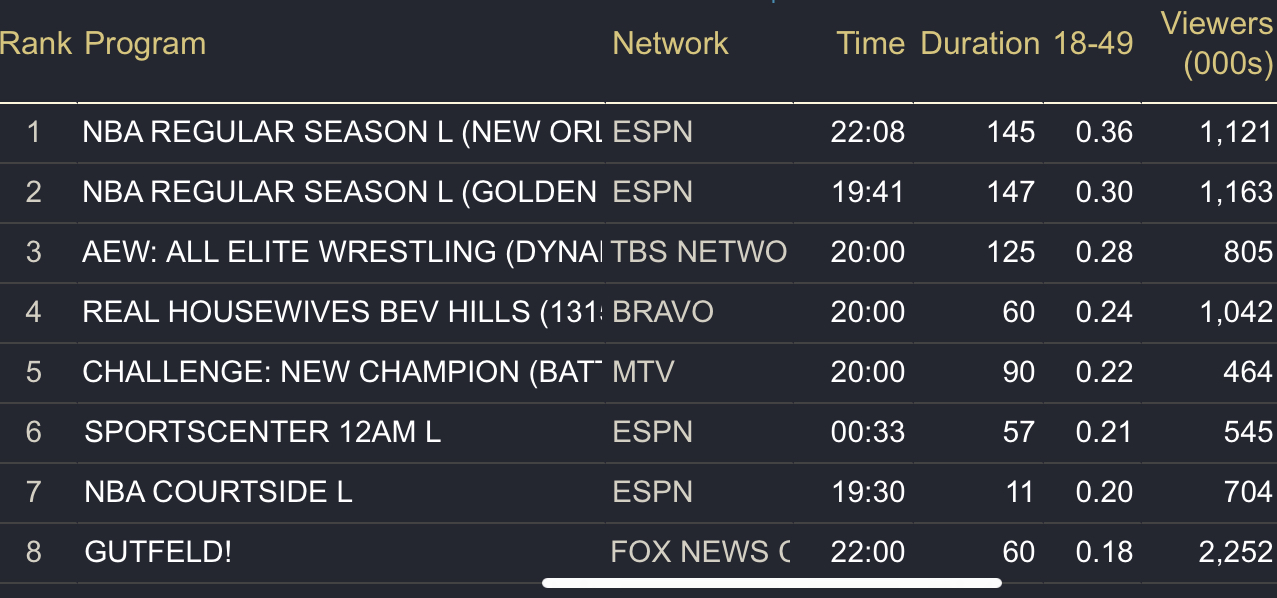
Task: Click TBS Network cell
Action: 700,252
